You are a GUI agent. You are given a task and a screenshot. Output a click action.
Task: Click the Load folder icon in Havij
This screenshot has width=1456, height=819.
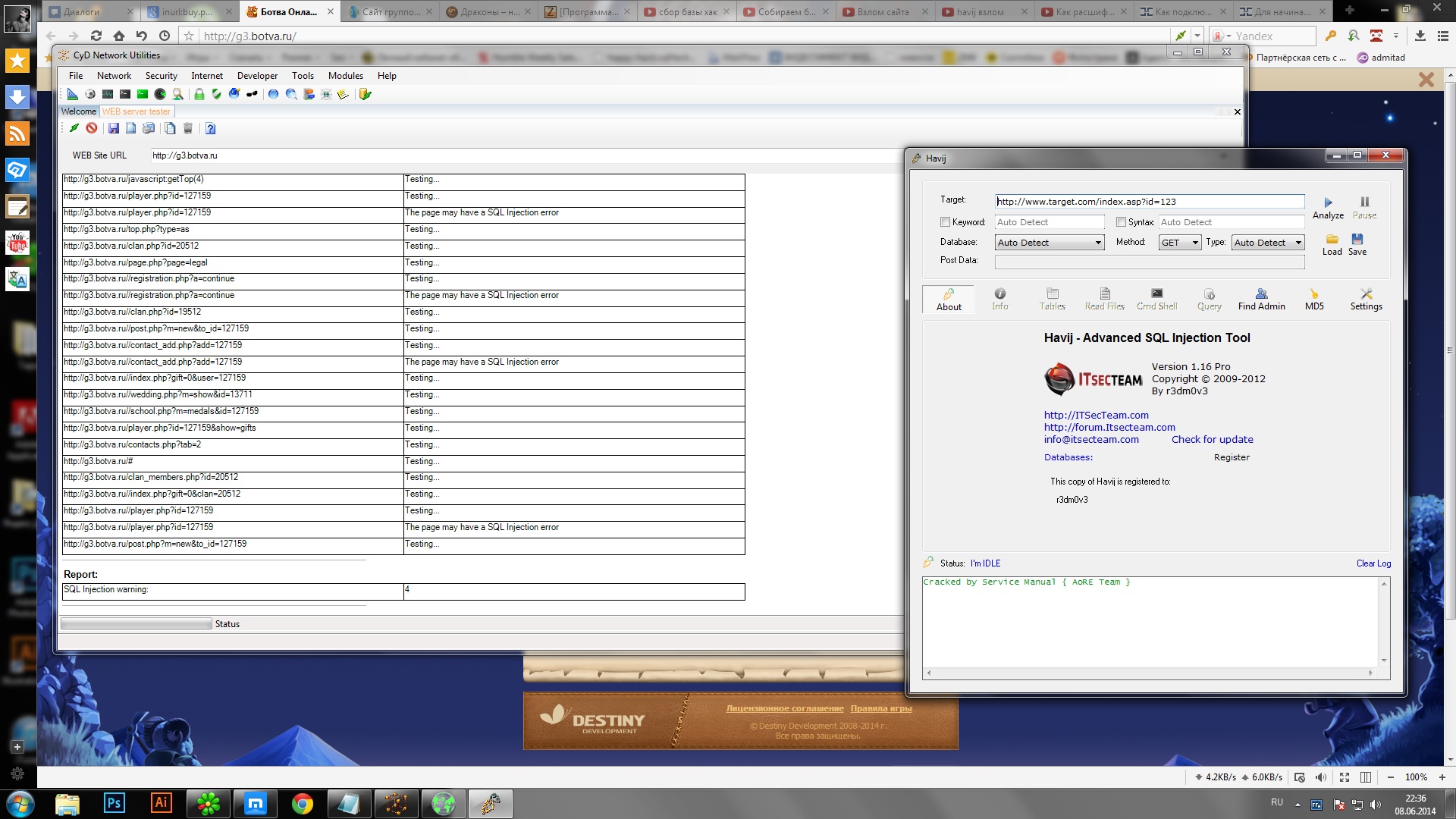tap(1332, 239)
